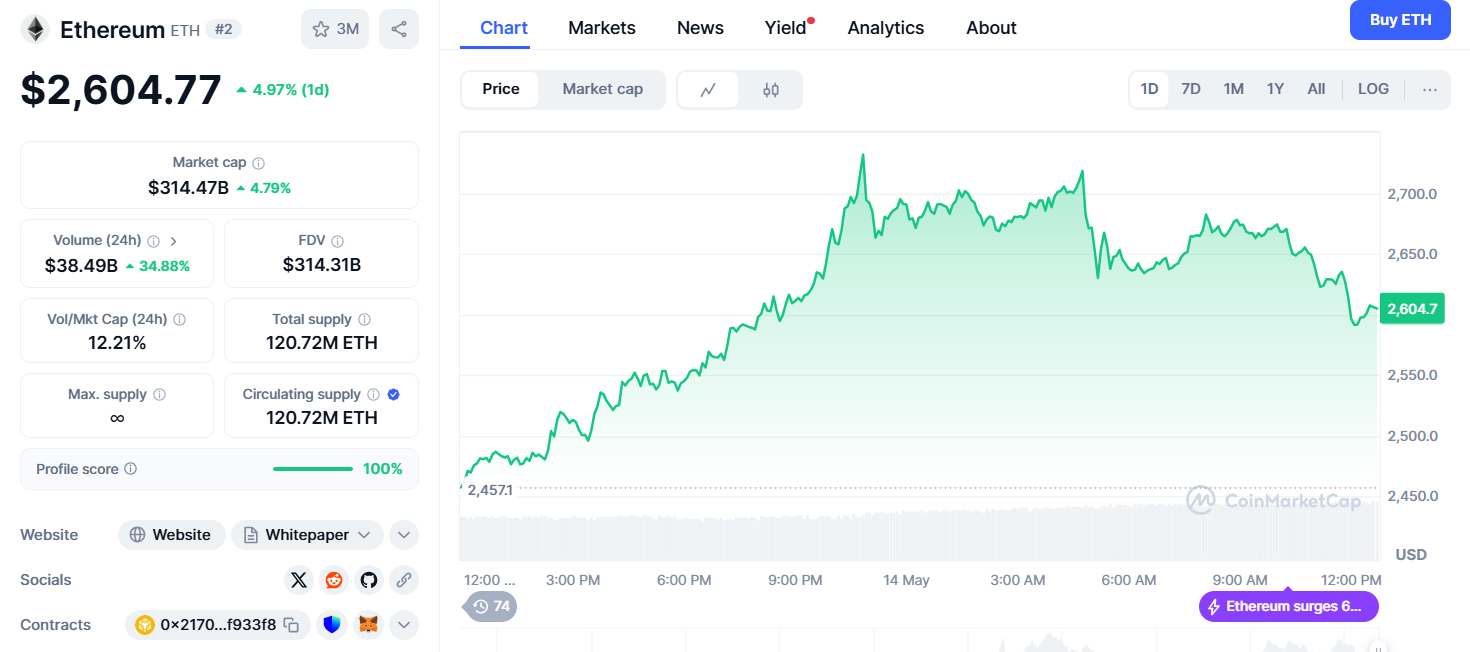The width and height of the screenshot is (1470, 652).
Task: Click Profile score info icon
Action: 130,469
